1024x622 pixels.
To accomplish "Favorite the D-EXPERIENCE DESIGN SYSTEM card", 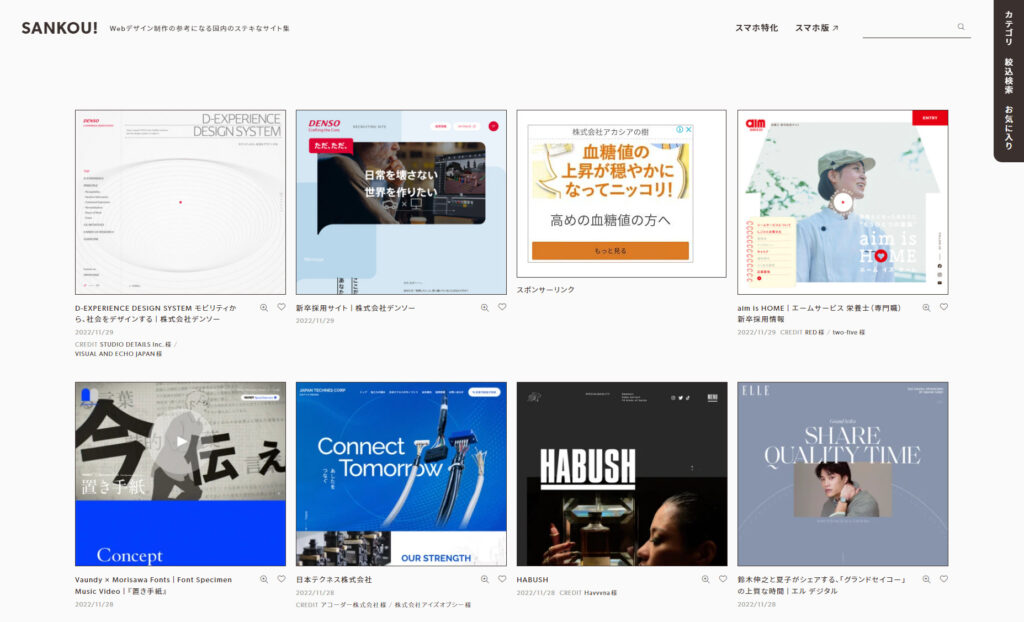I will pyautogui.click(x=281, y=306).
